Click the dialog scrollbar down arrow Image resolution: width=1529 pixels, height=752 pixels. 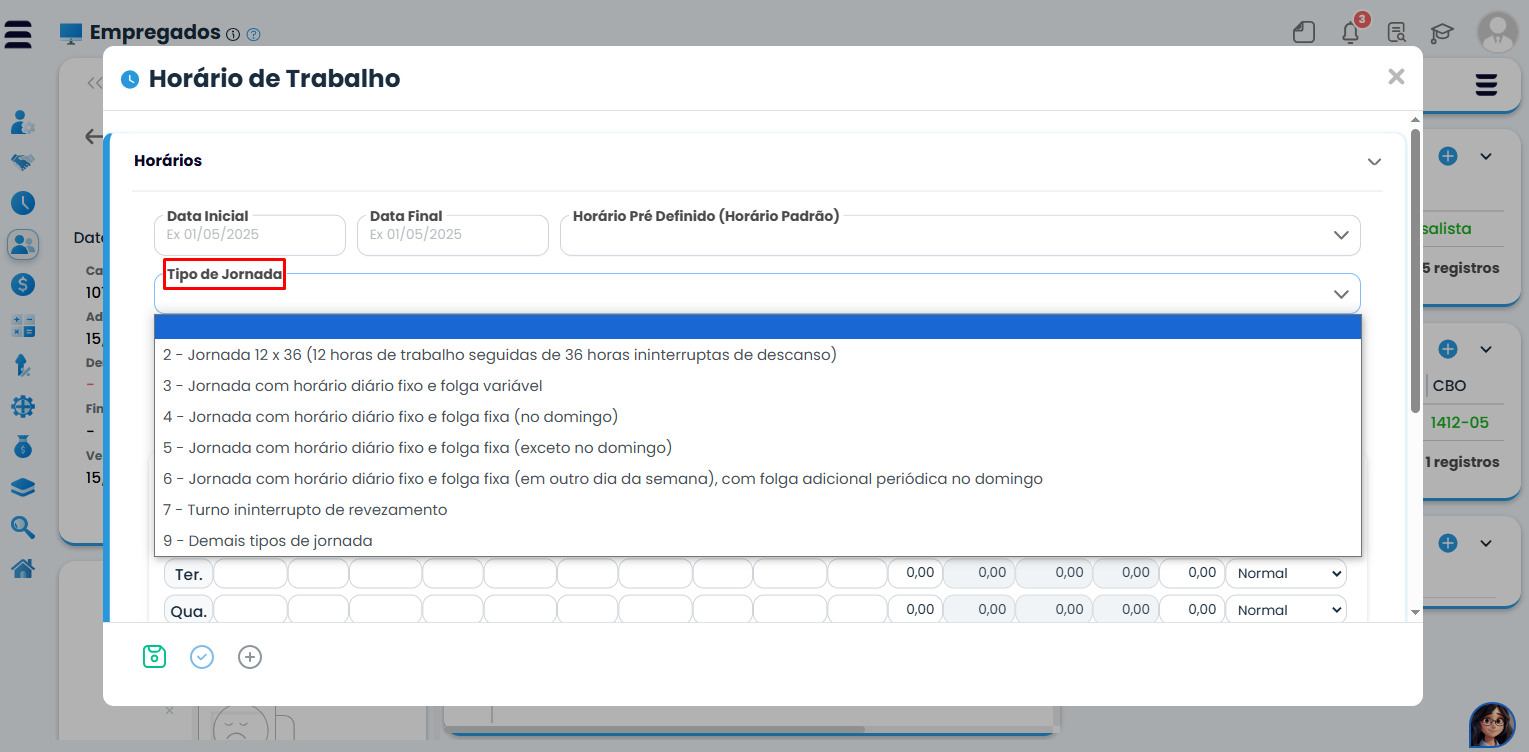tap(1415, 611)
